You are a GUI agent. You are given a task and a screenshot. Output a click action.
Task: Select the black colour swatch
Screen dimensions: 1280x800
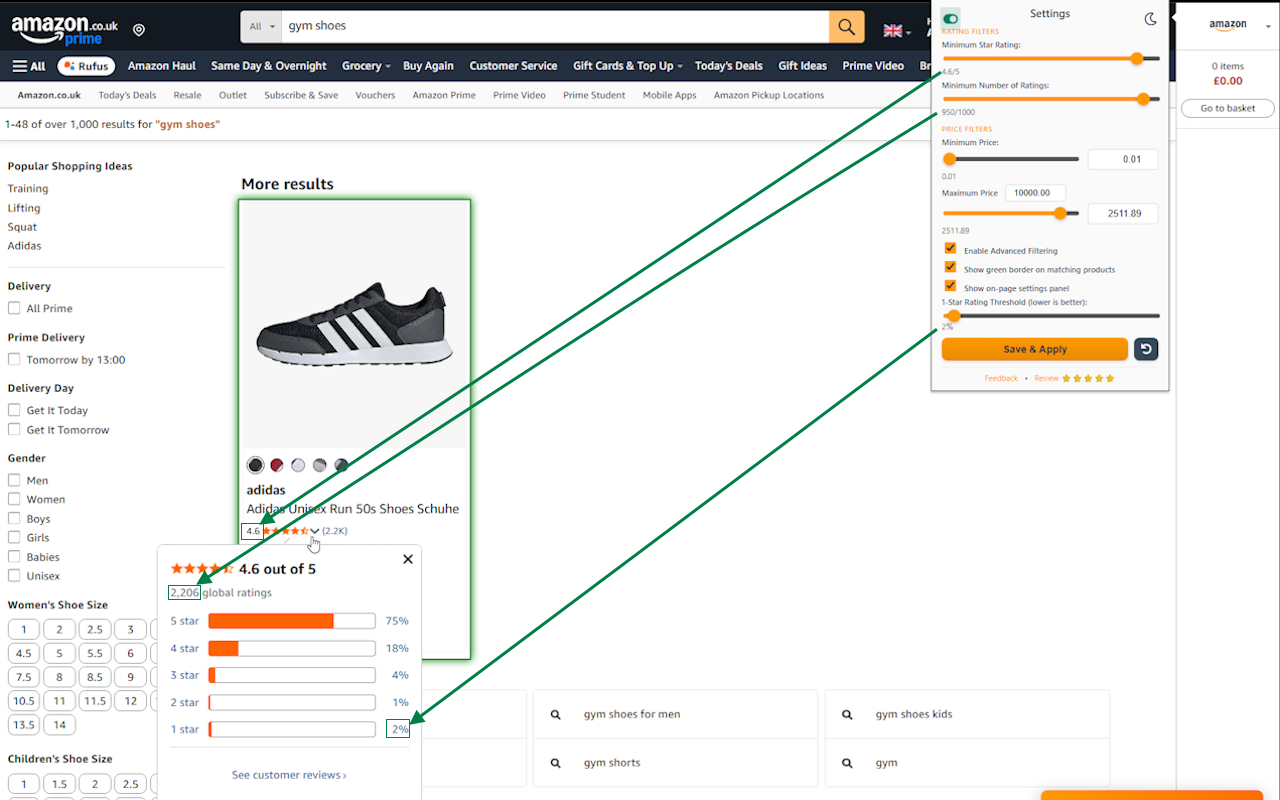256,465
